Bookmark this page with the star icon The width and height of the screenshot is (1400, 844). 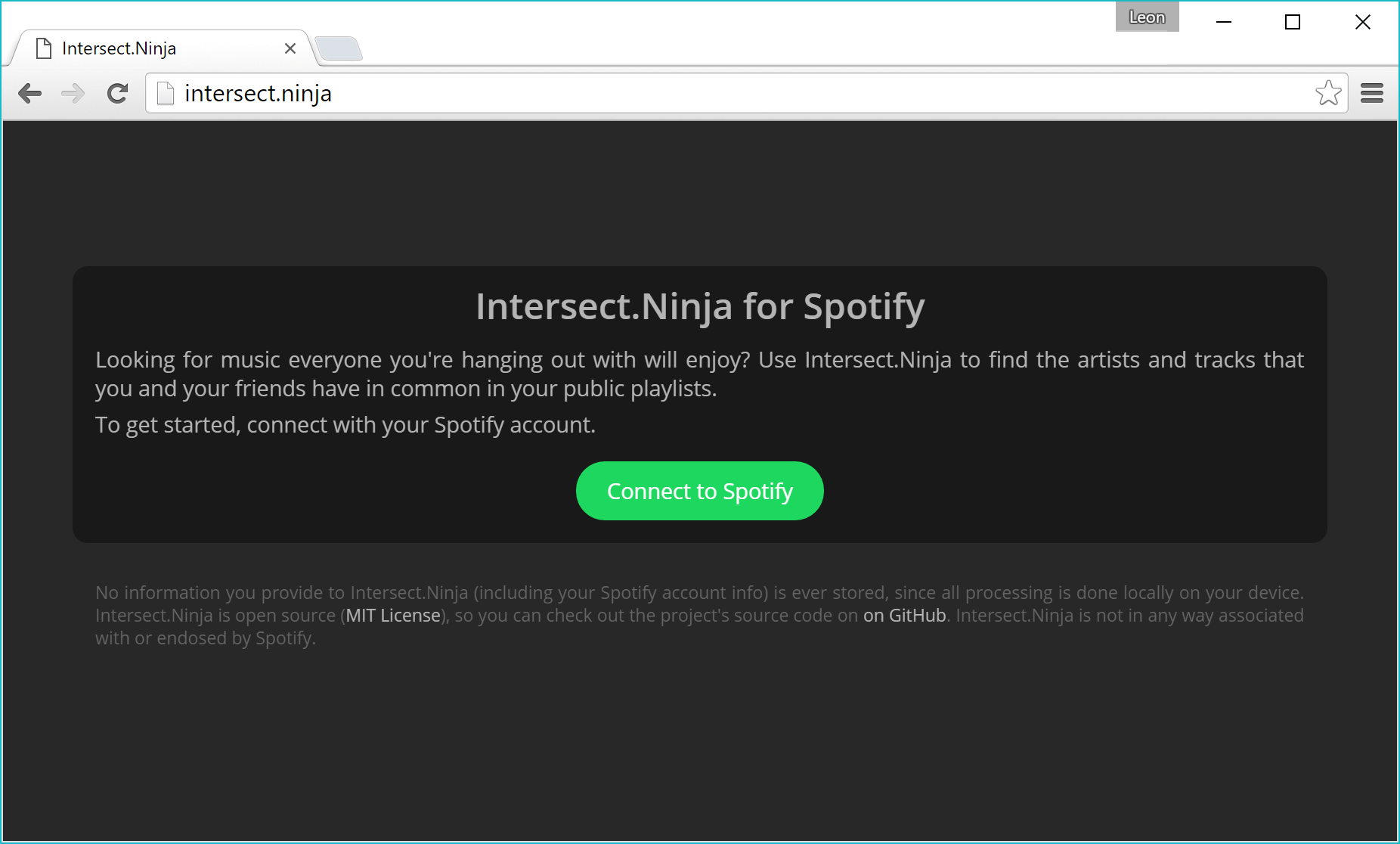(x=1327, y=93)
